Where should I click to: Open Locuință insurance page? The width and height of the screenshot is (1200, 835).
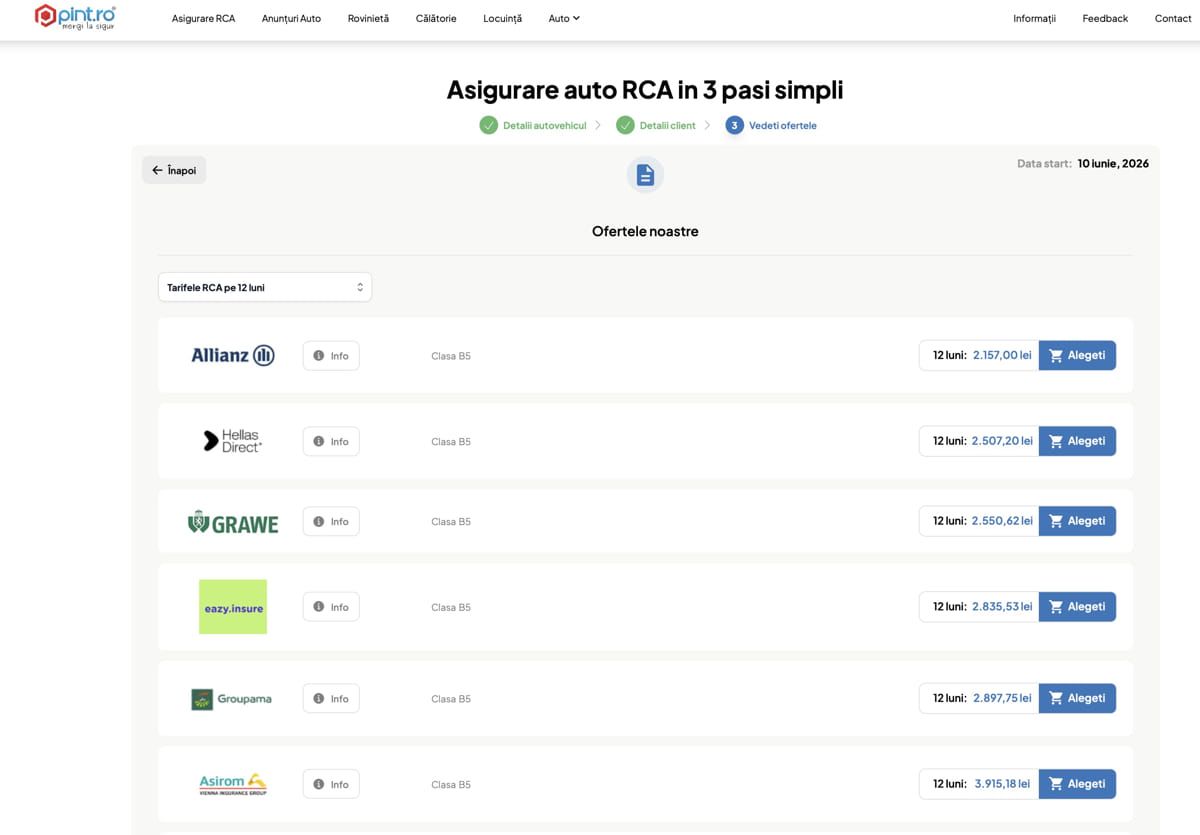(502, 18)
